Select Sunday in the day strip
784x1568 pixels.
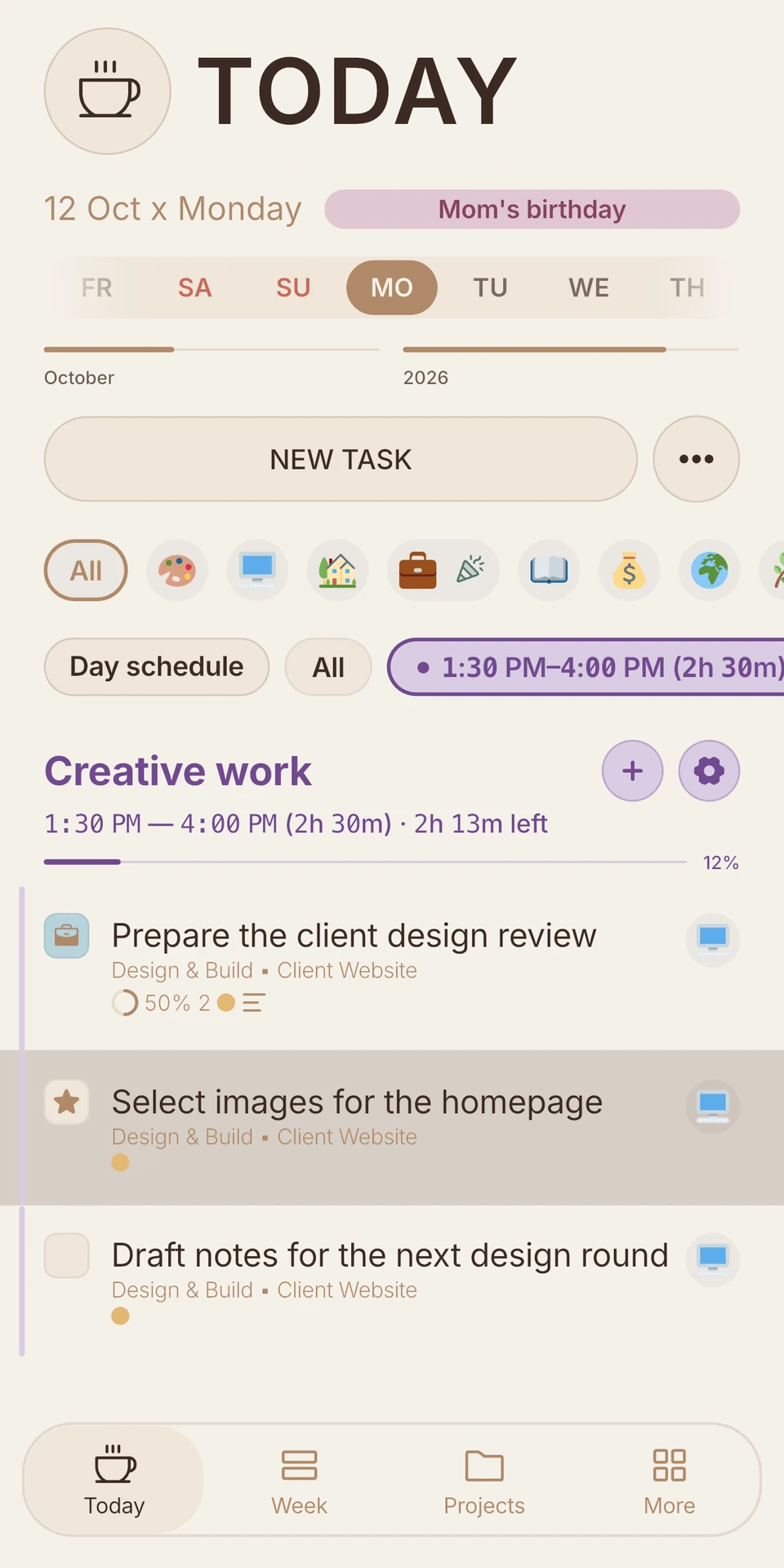point(293,287)
